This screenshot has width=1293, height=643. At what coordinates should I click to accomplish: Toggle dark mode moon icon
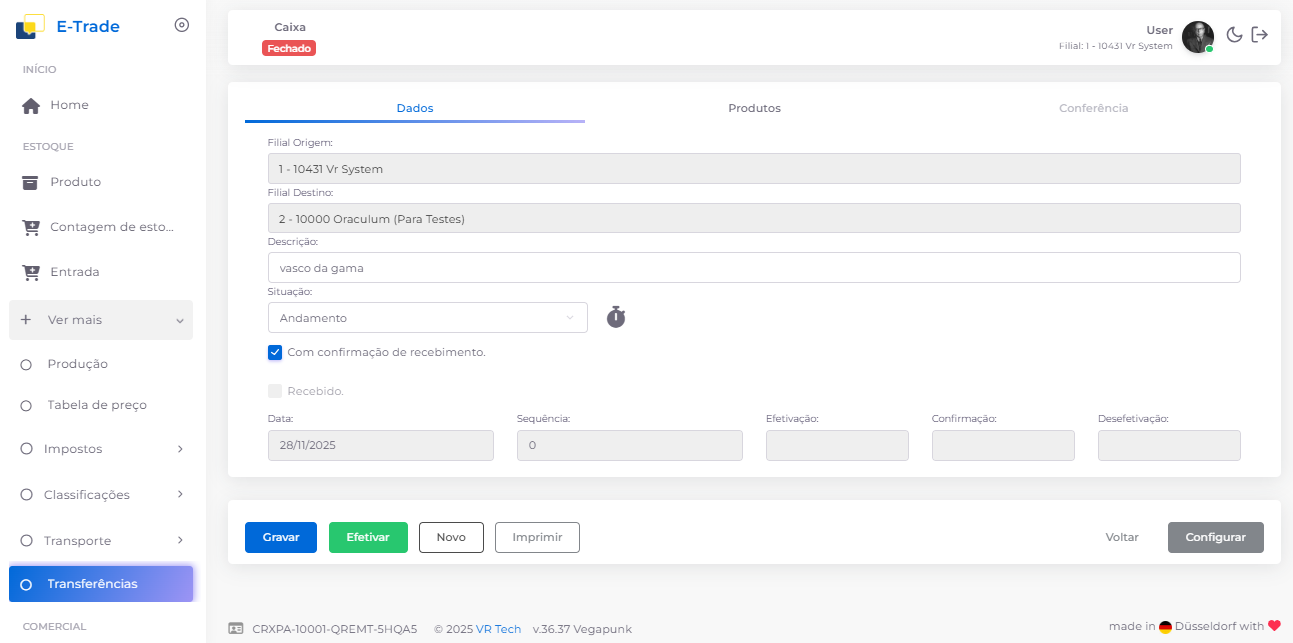click(1234, 35)
